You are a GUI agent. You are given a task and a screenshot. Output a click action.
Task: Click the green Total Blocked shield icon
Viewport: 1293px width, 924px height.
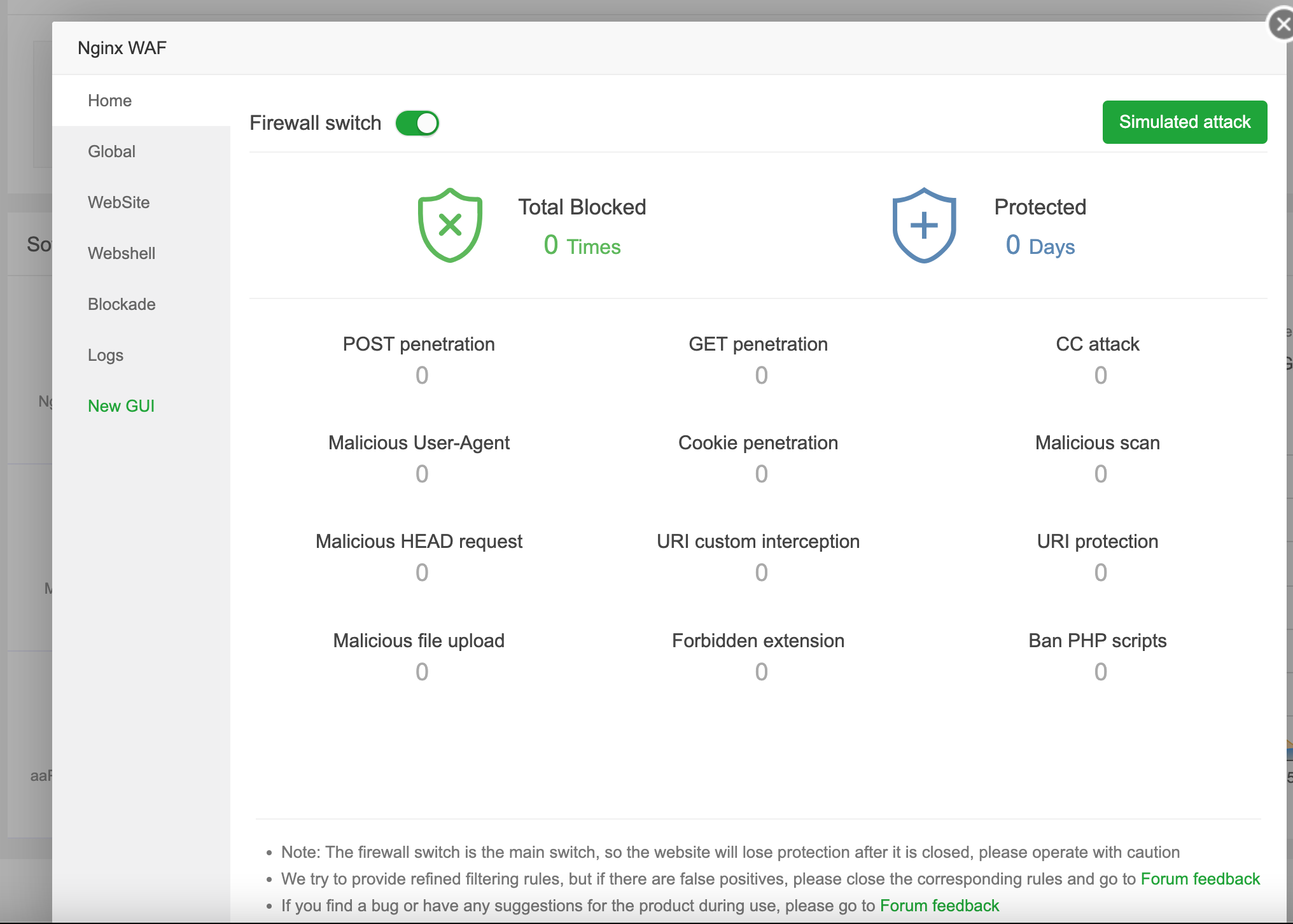click(x=450, y=225)
